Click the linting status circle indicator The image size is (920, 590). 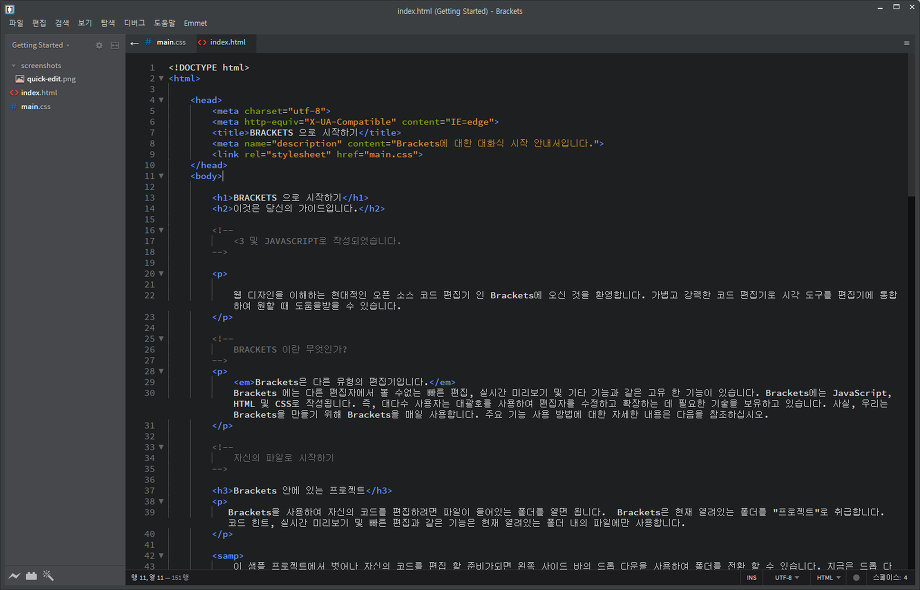856,578
